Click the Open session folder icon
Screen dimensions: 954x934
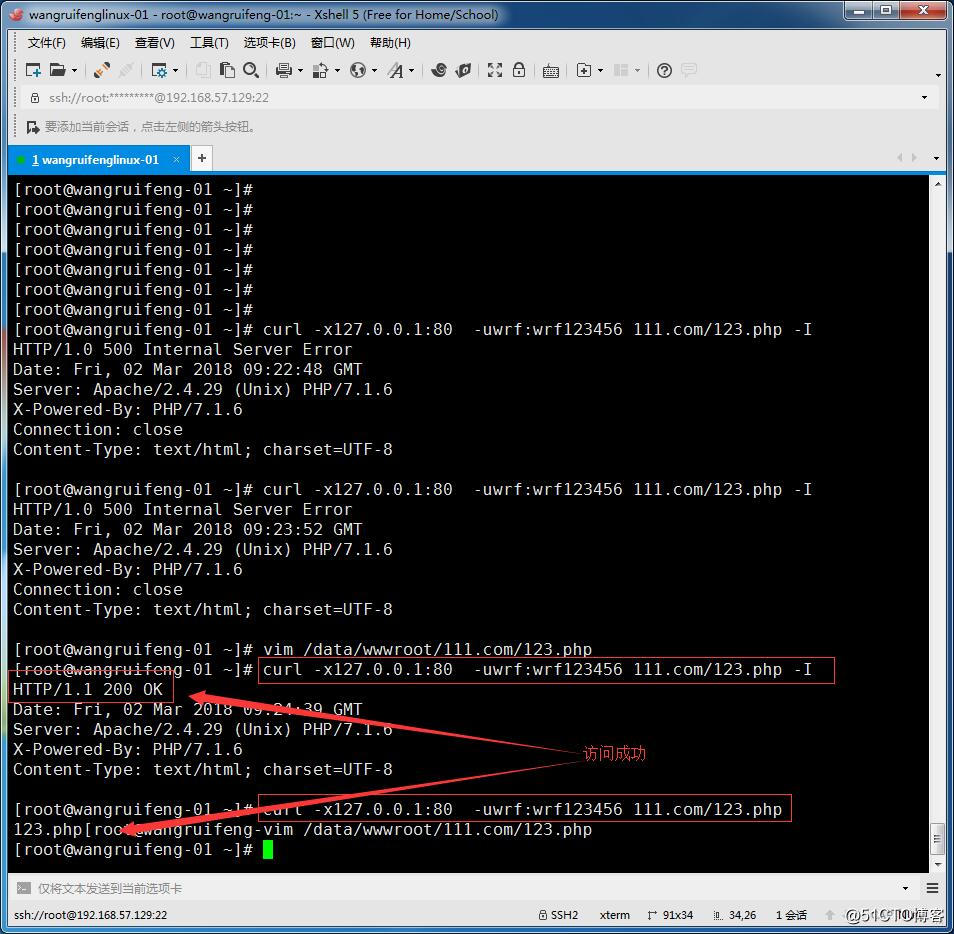(x=58, y=70)
